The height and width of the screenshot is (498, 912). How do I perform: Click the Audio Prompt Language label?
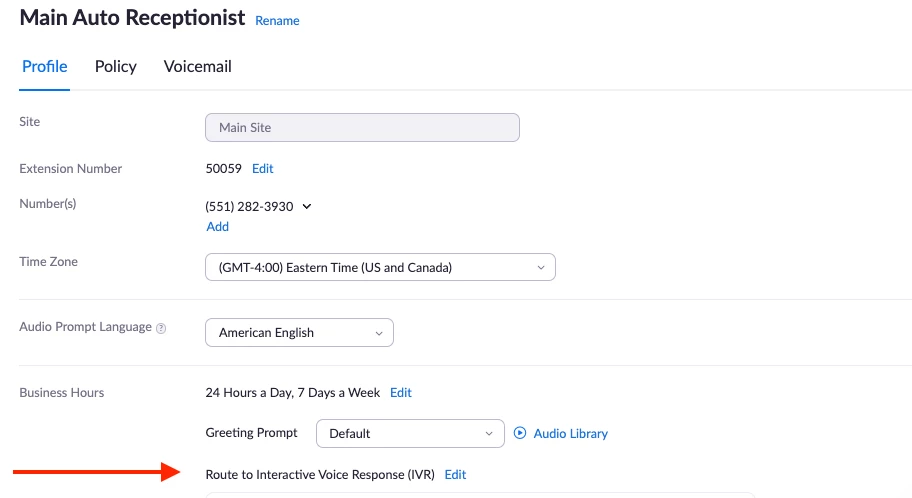tap(85, 327)
